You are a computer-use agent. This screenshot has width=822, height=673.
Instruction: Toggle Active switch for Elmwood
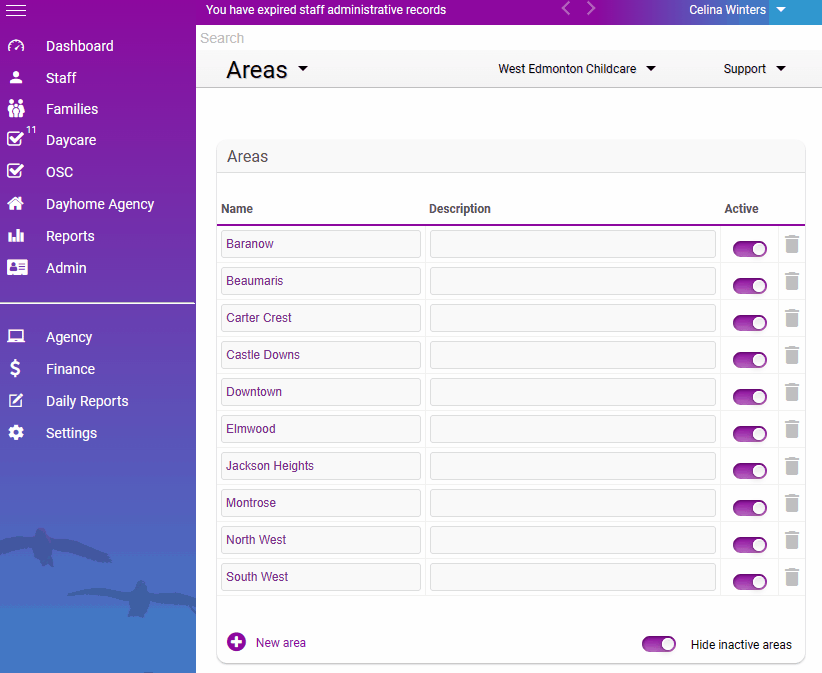click(x=750, y=433)
